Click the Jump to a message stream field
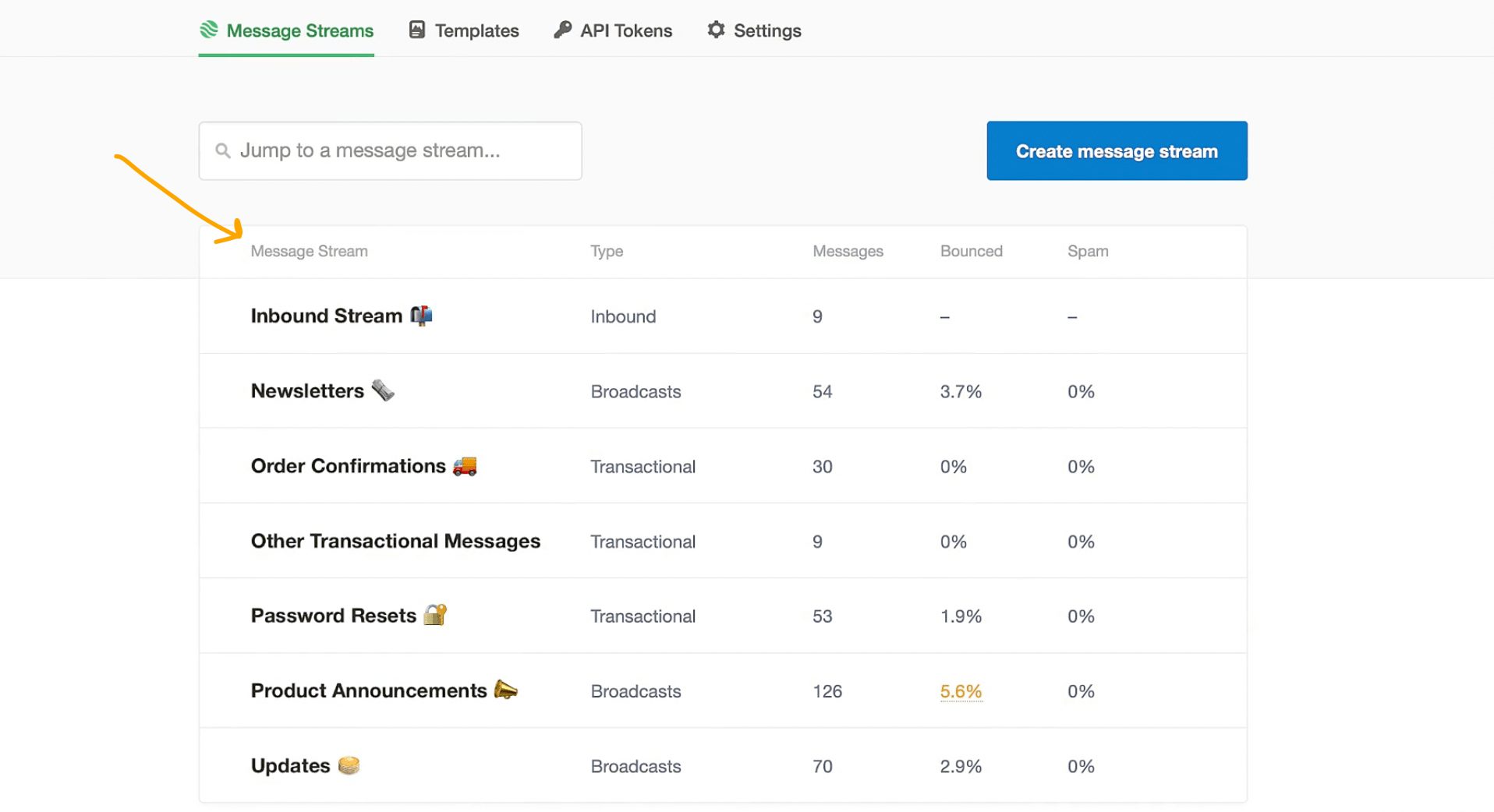 click(390, 150)
